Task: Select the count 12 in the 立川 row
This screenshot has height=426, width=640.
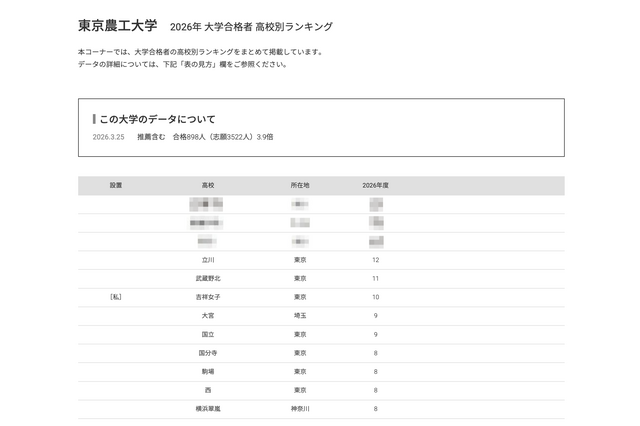Action: pos(376,260)
